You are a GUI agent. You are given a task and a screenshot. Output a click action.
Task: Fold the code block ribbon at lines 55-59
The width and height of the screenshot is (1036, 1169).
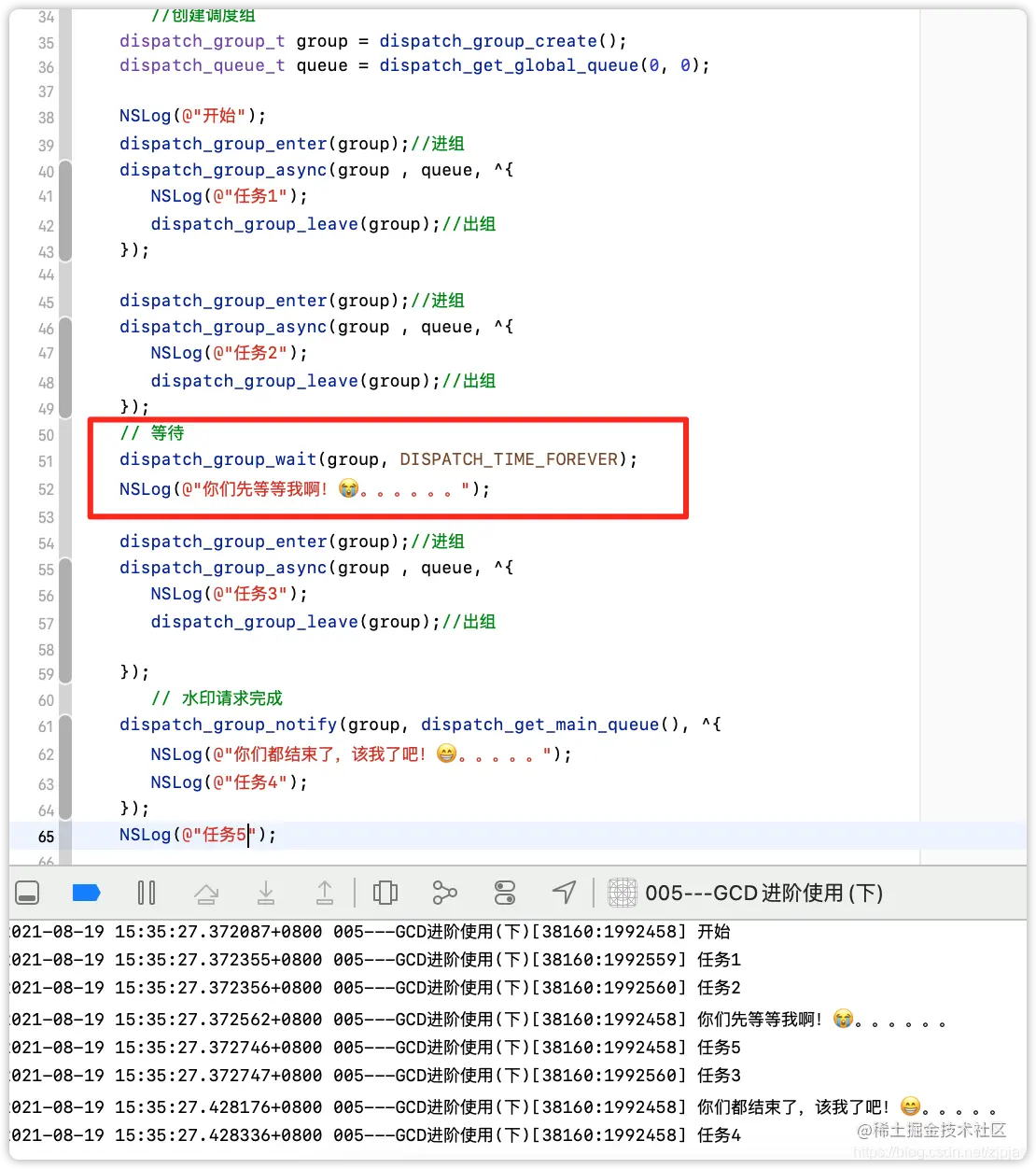pos(65,620)
